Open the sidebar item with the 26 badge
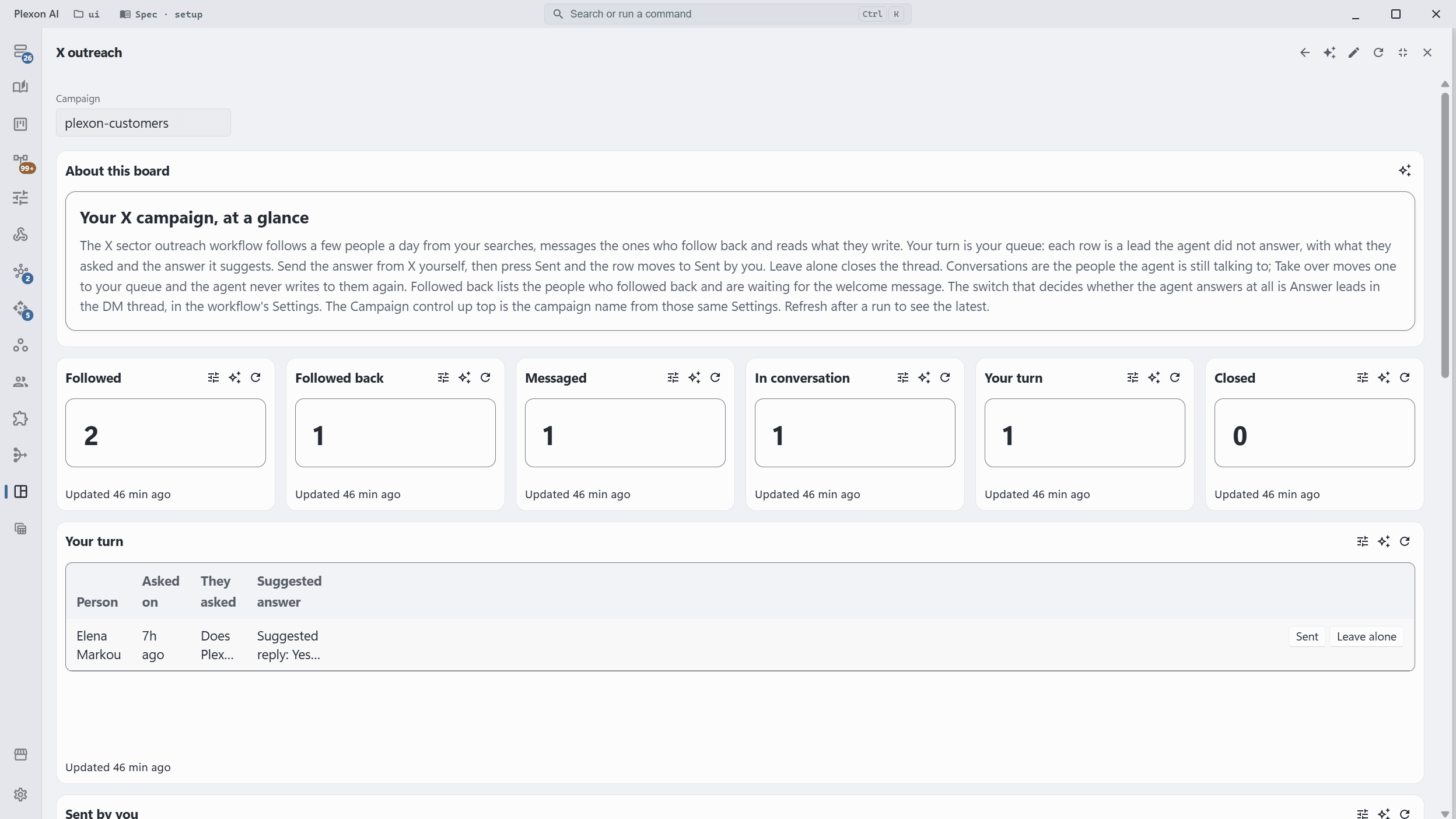 [21, 52]
